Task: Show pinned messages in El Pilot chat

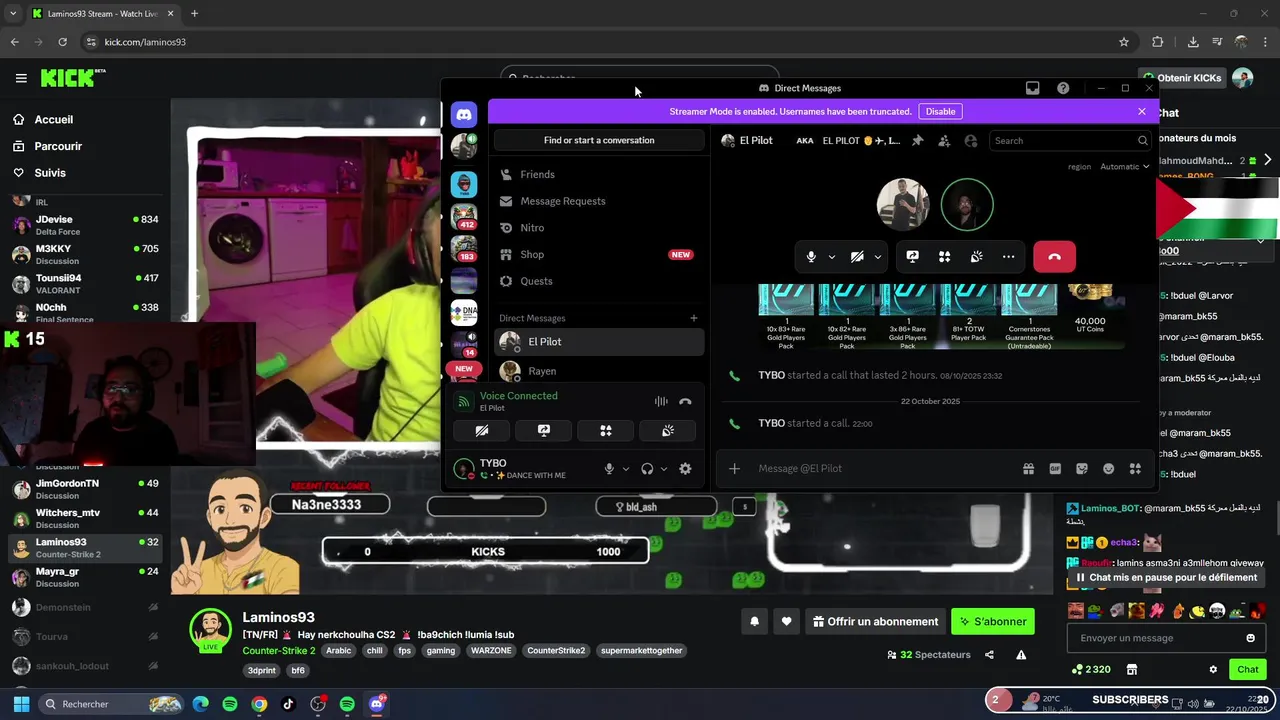Action: coord(918,141)
